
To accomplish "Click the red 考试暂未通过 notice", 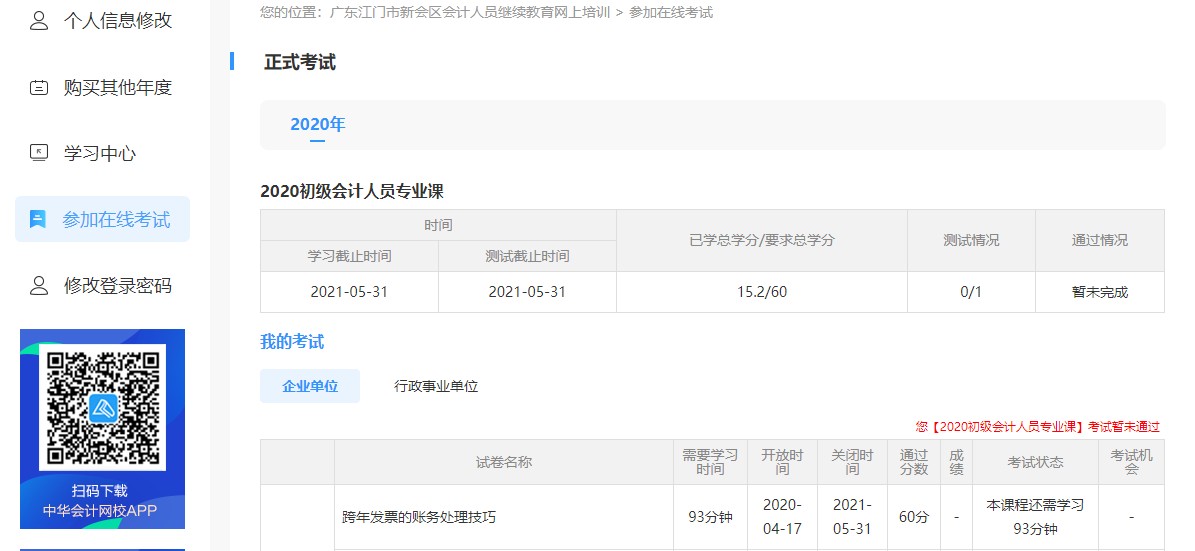I will (x=1037, y=427).
